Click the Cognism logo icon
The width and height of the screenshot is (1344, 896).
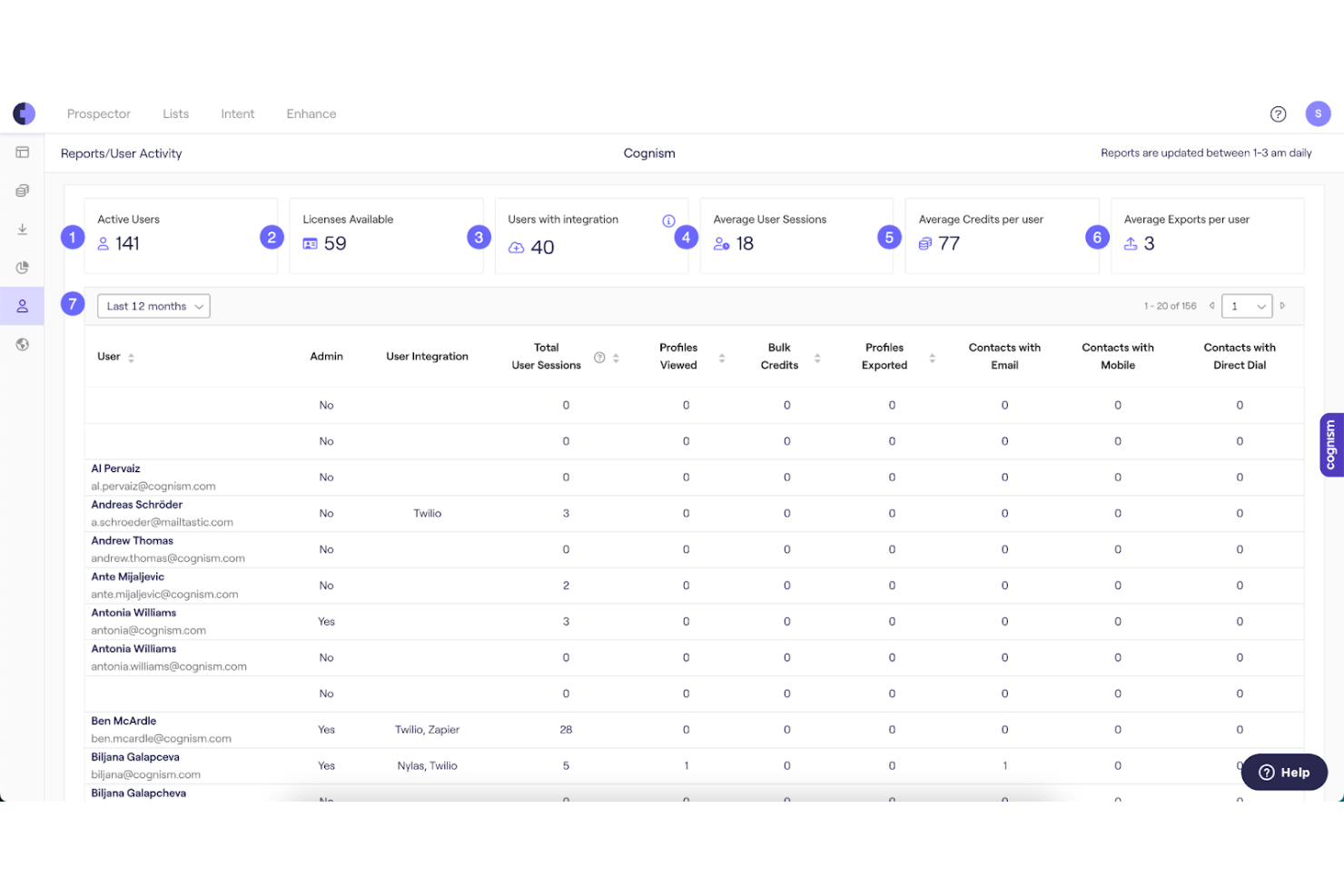tap(24, 113)
